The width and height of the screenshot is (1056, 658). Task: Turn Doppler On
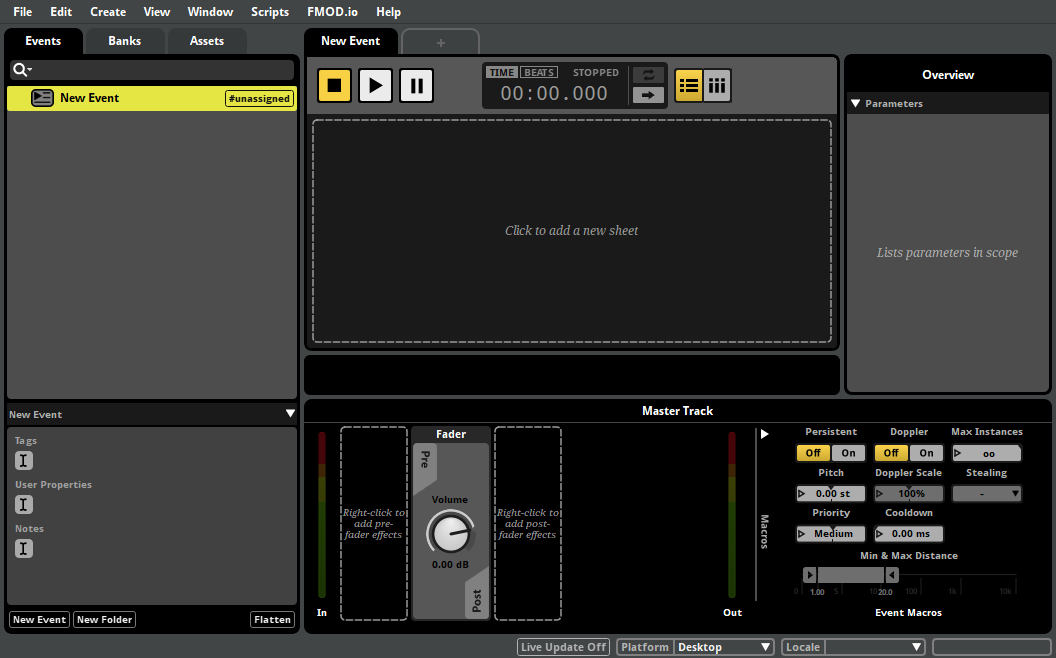point(926,453)
